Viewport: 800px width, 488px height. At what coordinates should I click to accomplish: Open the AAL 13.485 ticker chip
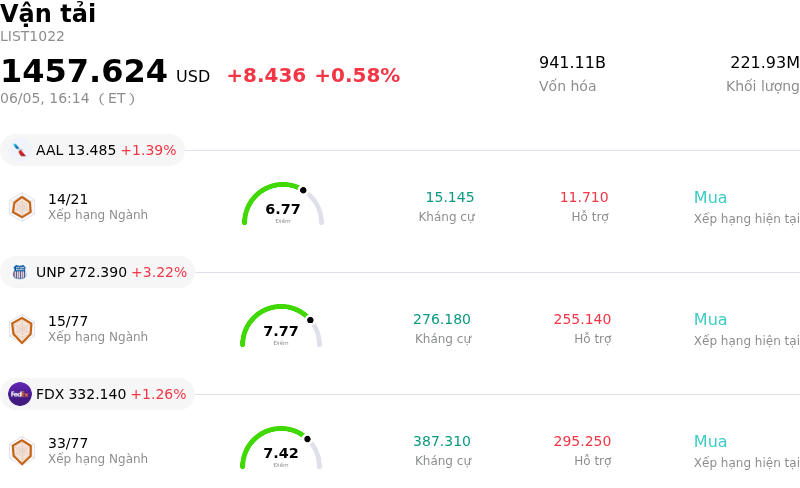92,150
